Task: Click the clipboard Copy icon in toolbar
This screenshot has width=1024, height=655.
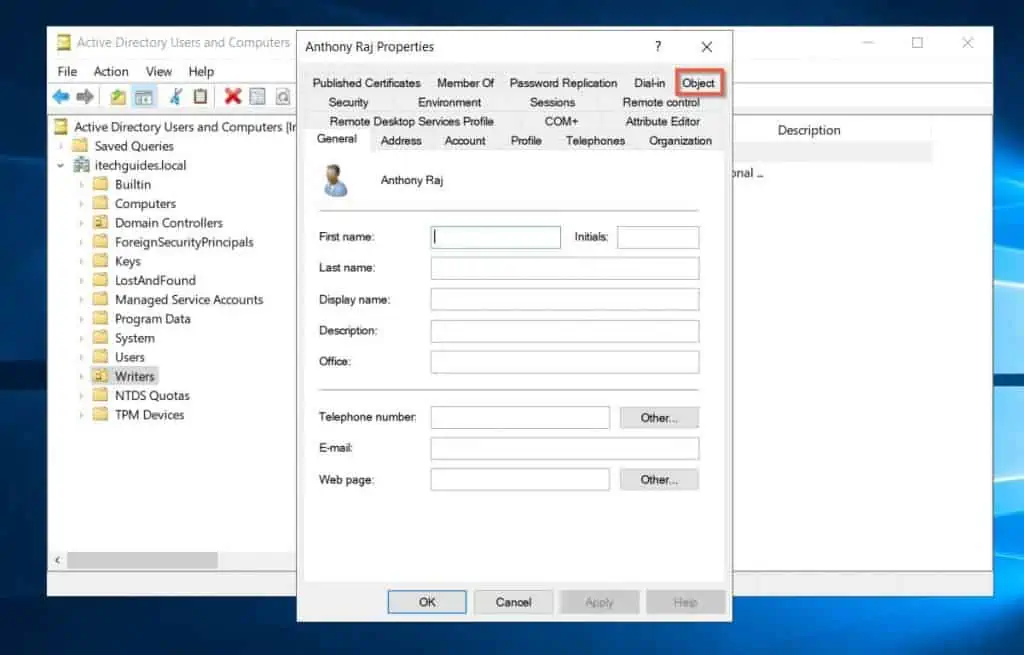Action: tap(200, 97)
